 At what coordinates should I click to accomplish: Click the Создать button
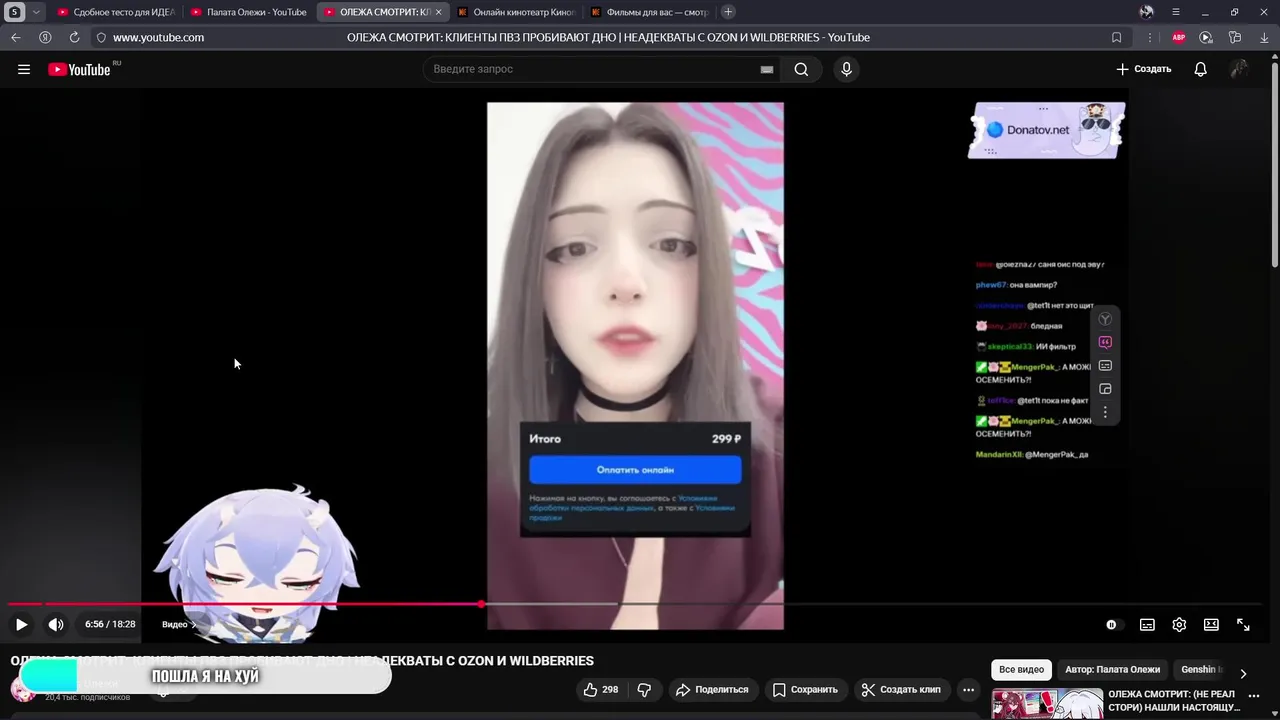tap(1143, 69)
